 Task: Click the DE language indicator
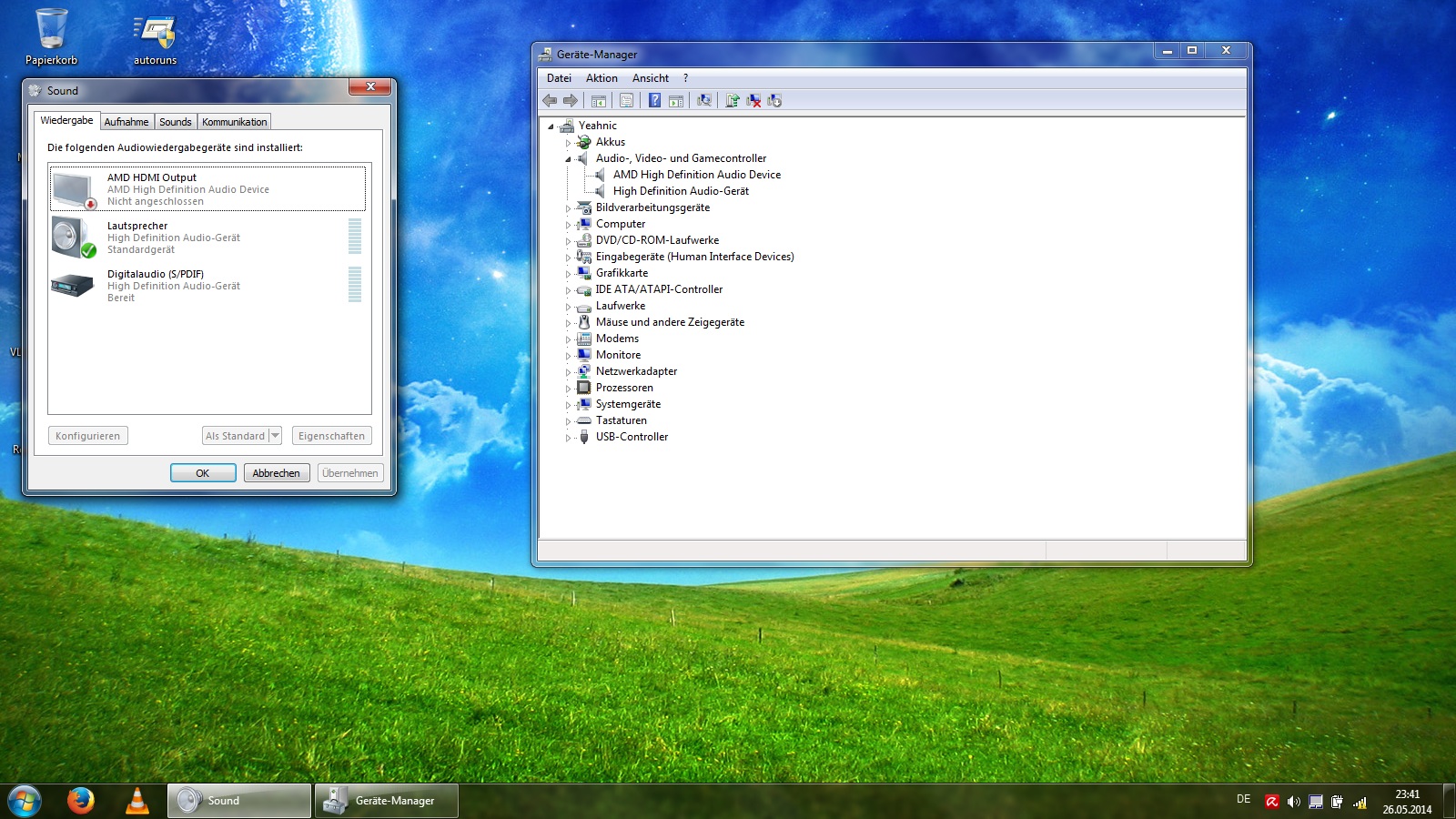tap(1243, 799)
